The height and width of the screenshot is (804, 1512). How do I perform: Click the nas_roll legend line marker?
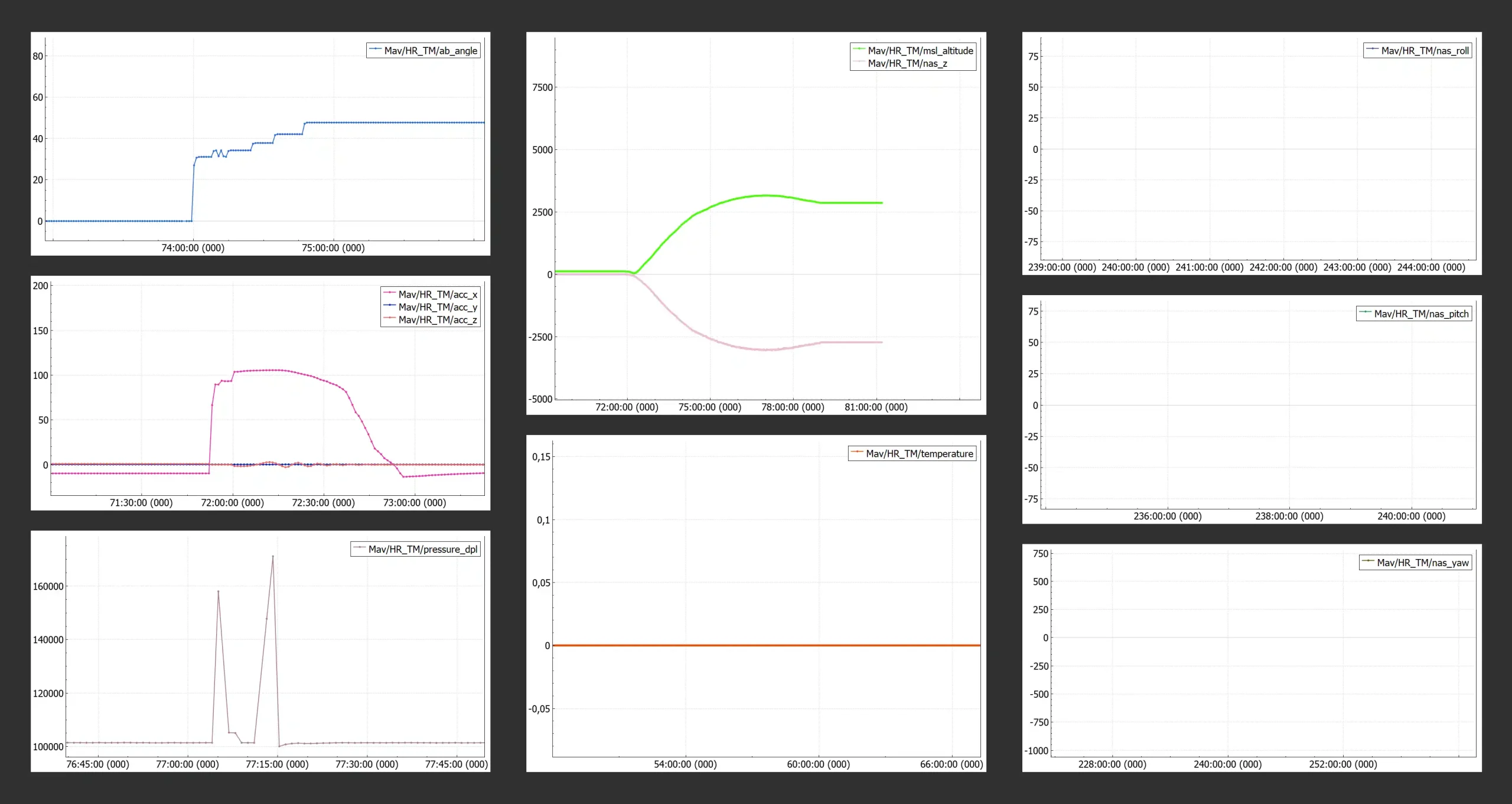pyautogui.click(x=1372, y=50)
